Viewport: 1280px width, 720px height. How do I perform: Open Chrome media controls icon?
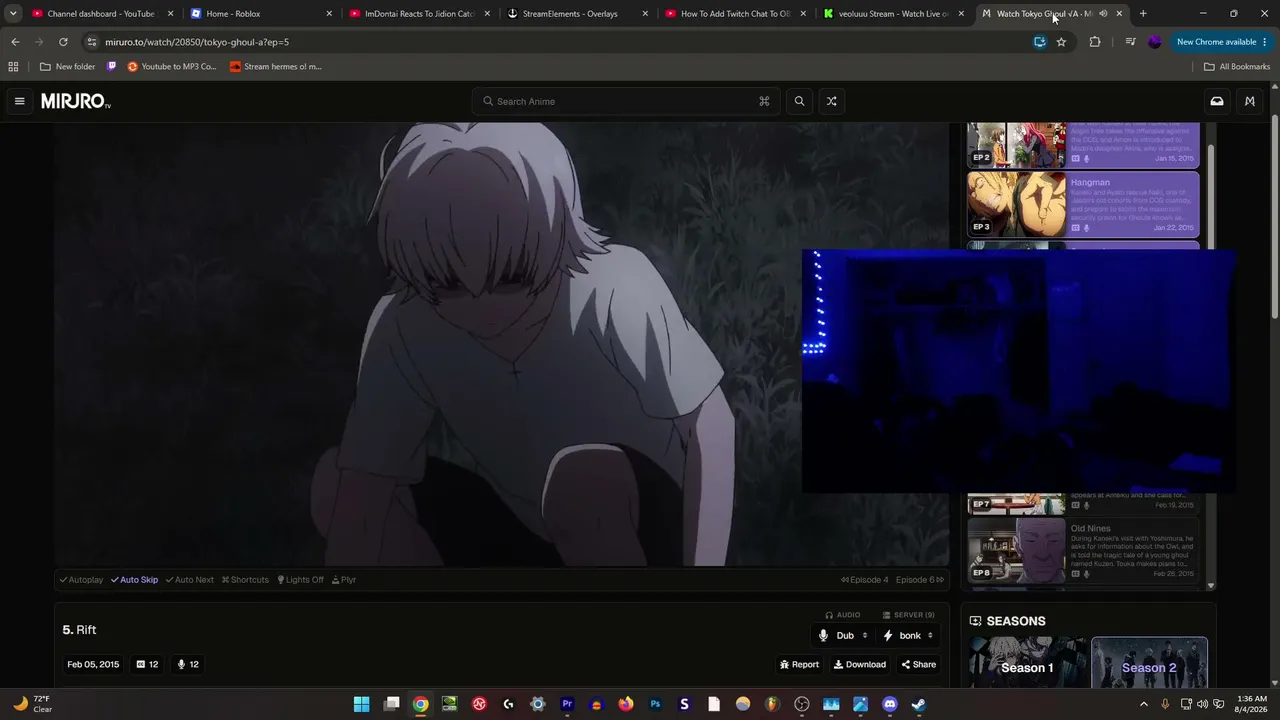1130,42
